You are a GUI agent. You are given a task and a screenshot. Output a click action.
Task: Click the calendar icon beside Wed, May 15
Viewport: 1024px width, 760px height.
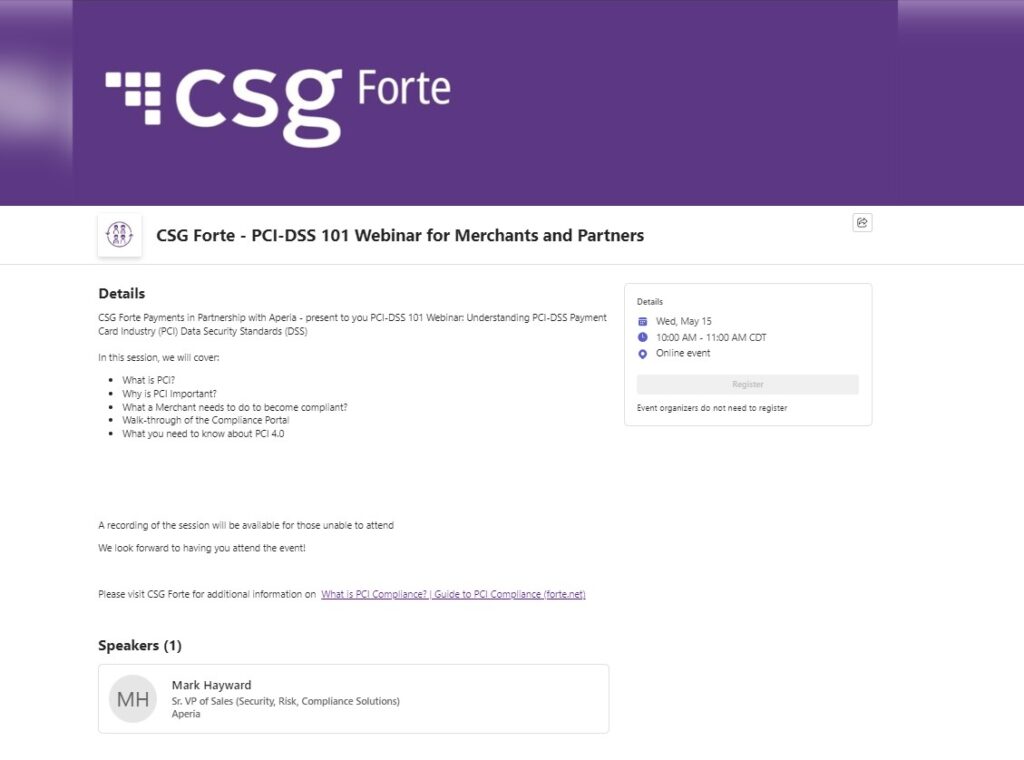643,321
